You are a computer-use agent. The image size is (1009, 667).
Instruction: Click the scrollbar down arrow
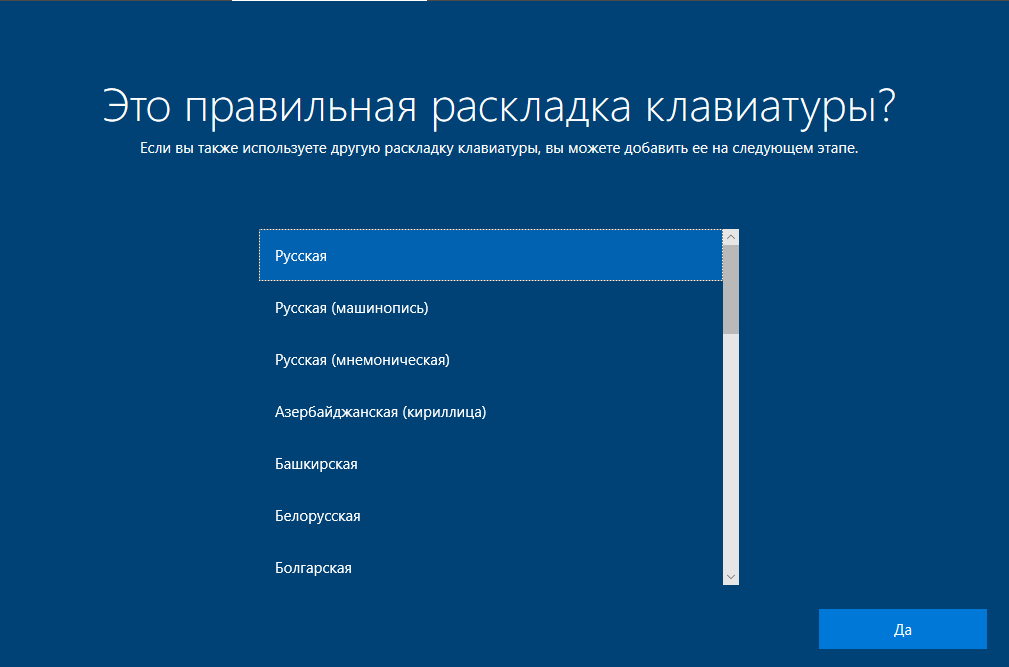coord(730,577)
